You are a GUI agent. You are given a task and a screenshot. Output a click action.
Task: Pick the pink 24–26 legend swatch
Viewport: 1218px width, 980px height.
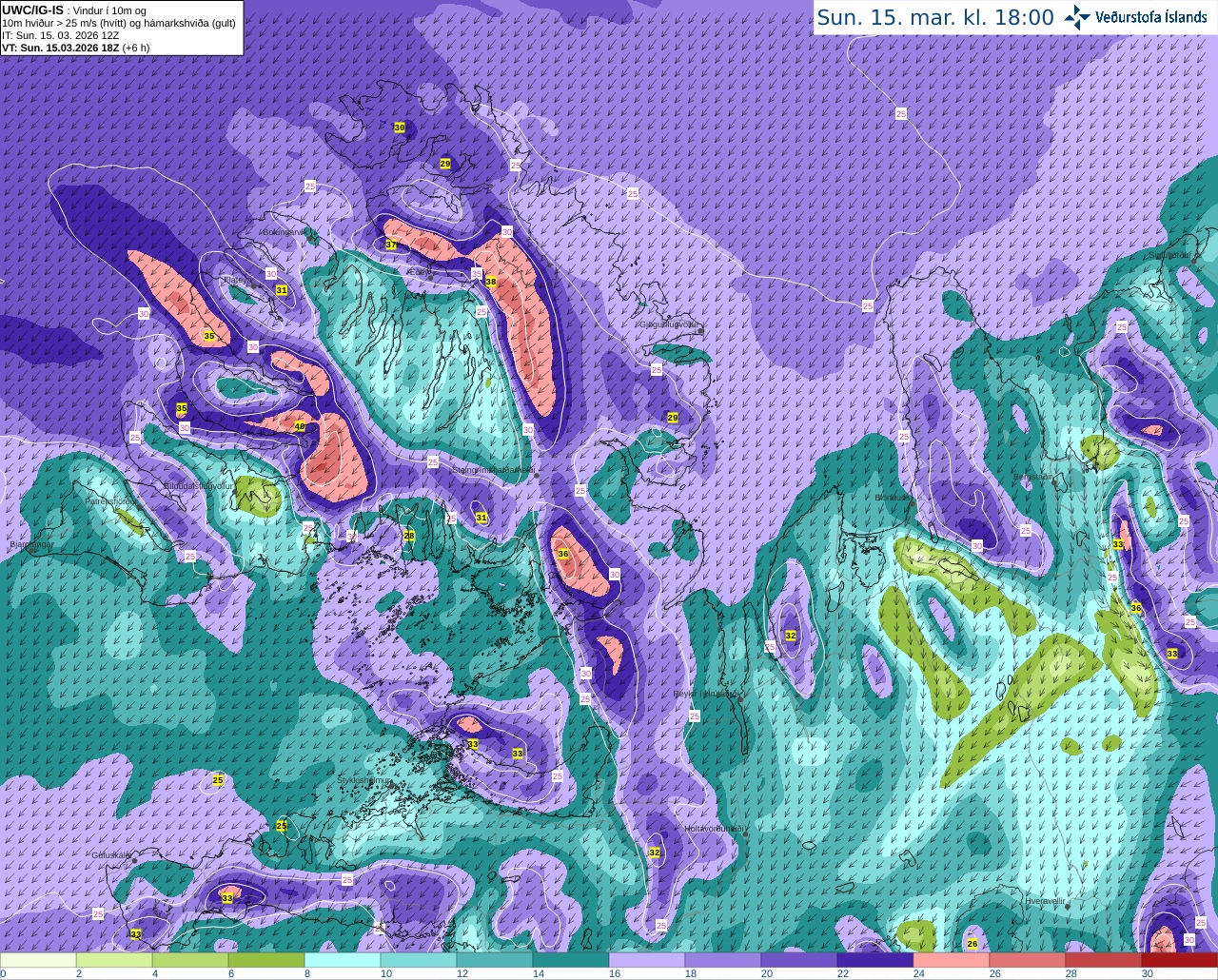pyautogui.click(x=952, y=960)
